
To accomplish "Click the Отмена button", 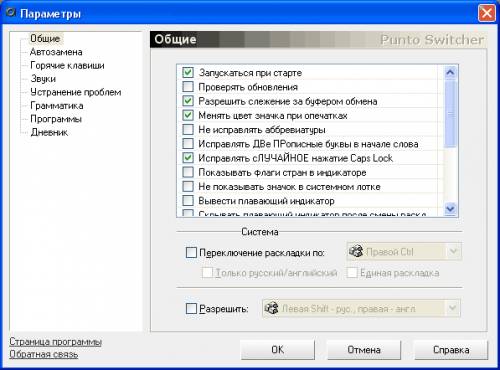I will 364,350.
